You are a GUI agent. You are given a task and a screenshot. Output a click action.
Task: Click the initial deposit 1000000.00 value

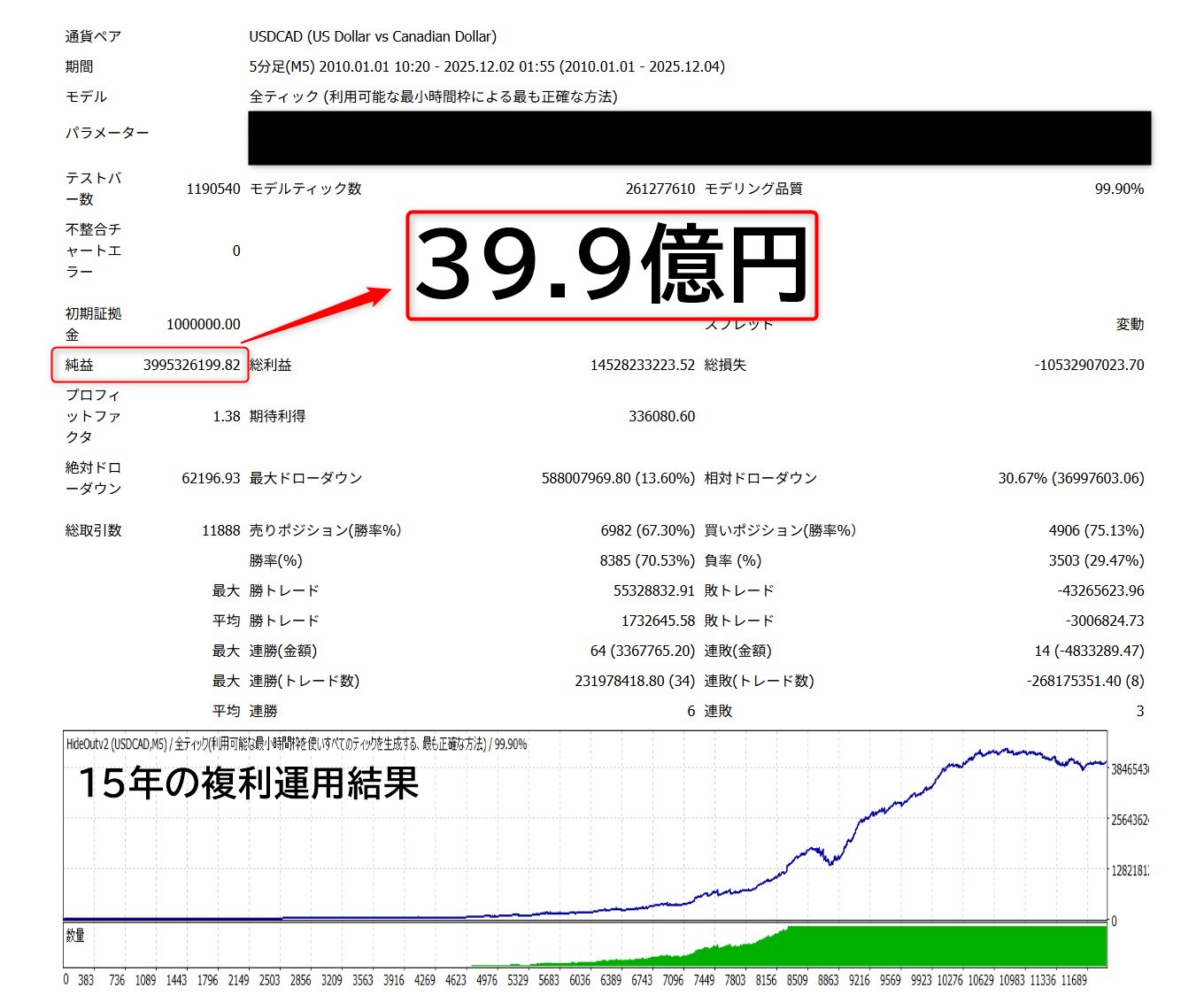tap(203, 324)
